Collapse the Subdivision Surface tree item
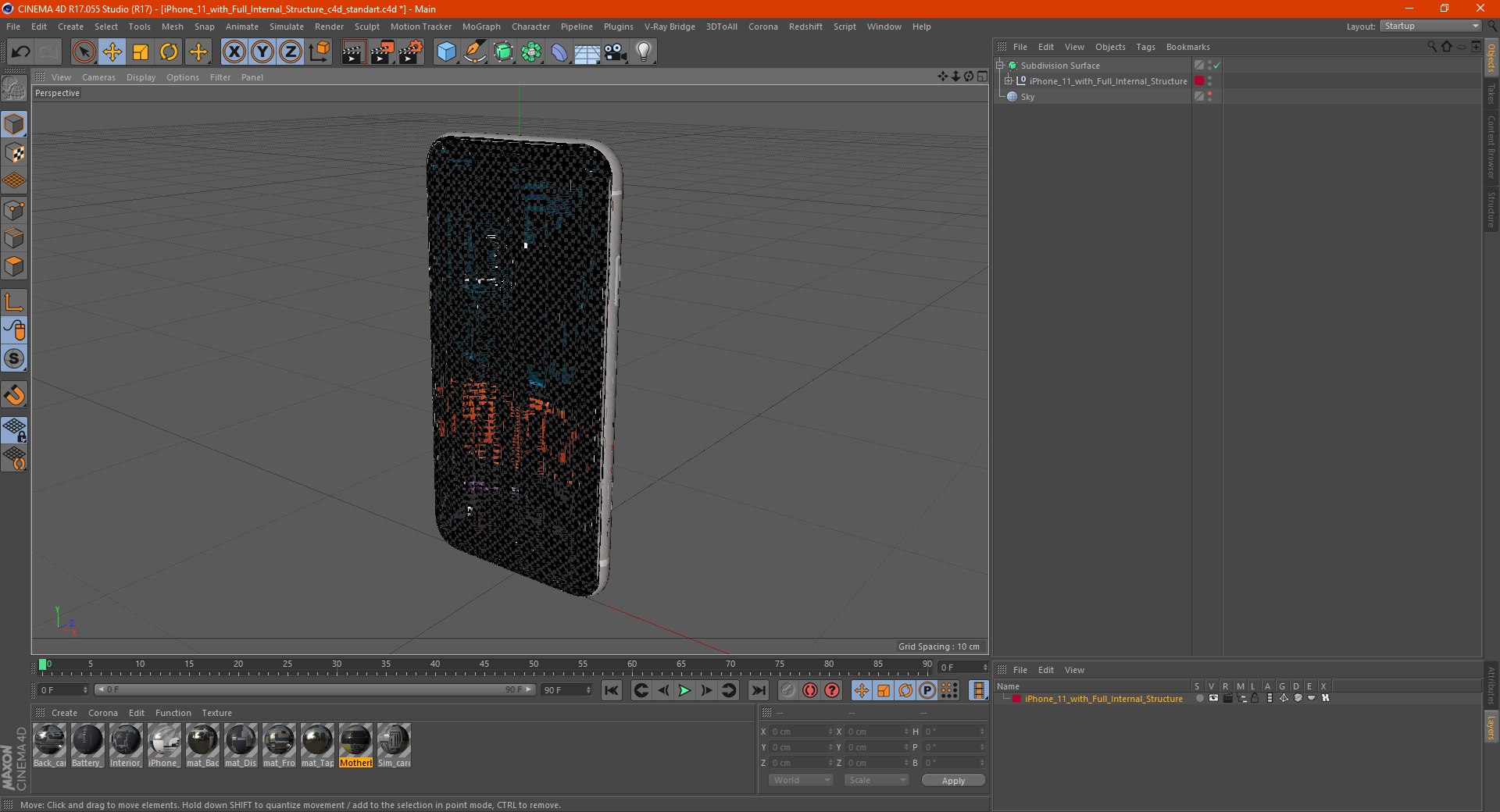 coord(1000,66)
